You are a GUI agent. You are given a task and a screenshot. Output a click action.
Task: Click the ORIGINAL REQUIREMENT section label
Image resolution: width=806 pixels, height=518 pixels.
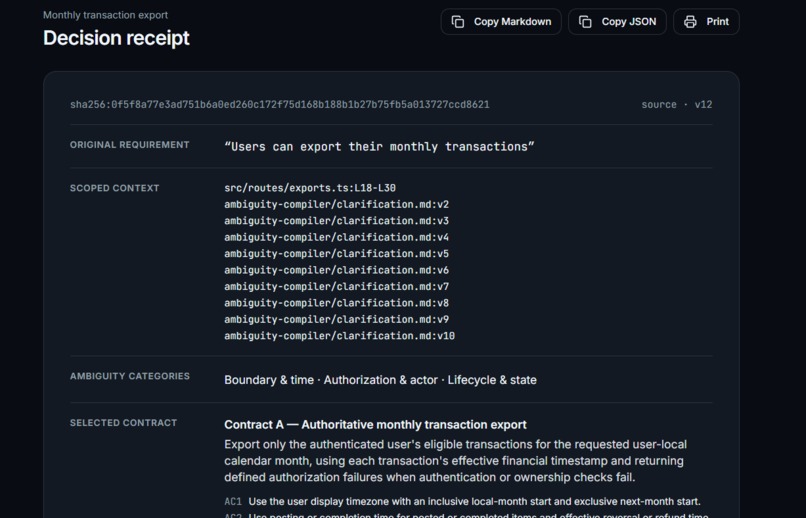tap(130, 145)
